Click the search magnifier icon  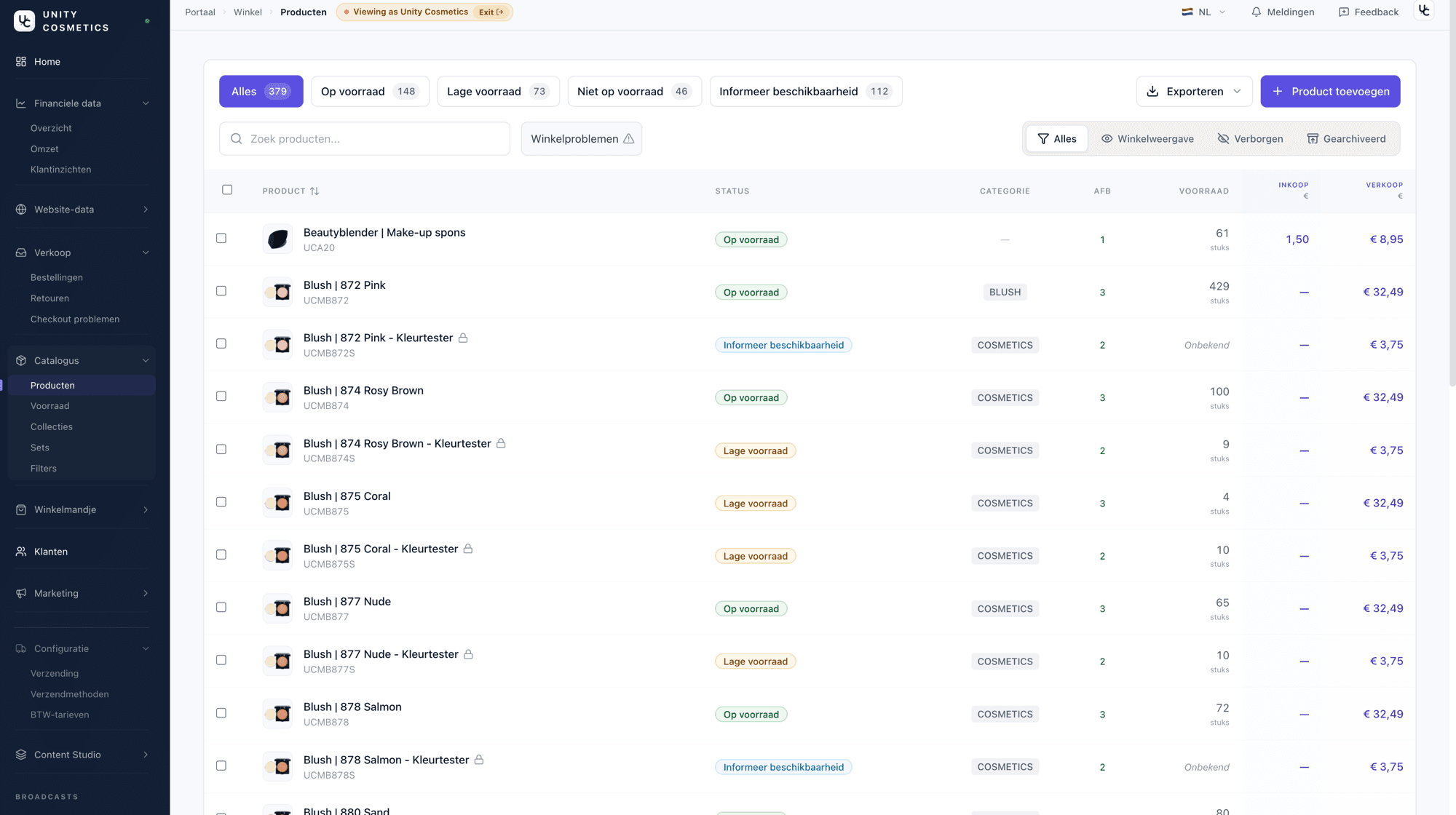coord(237,139)
